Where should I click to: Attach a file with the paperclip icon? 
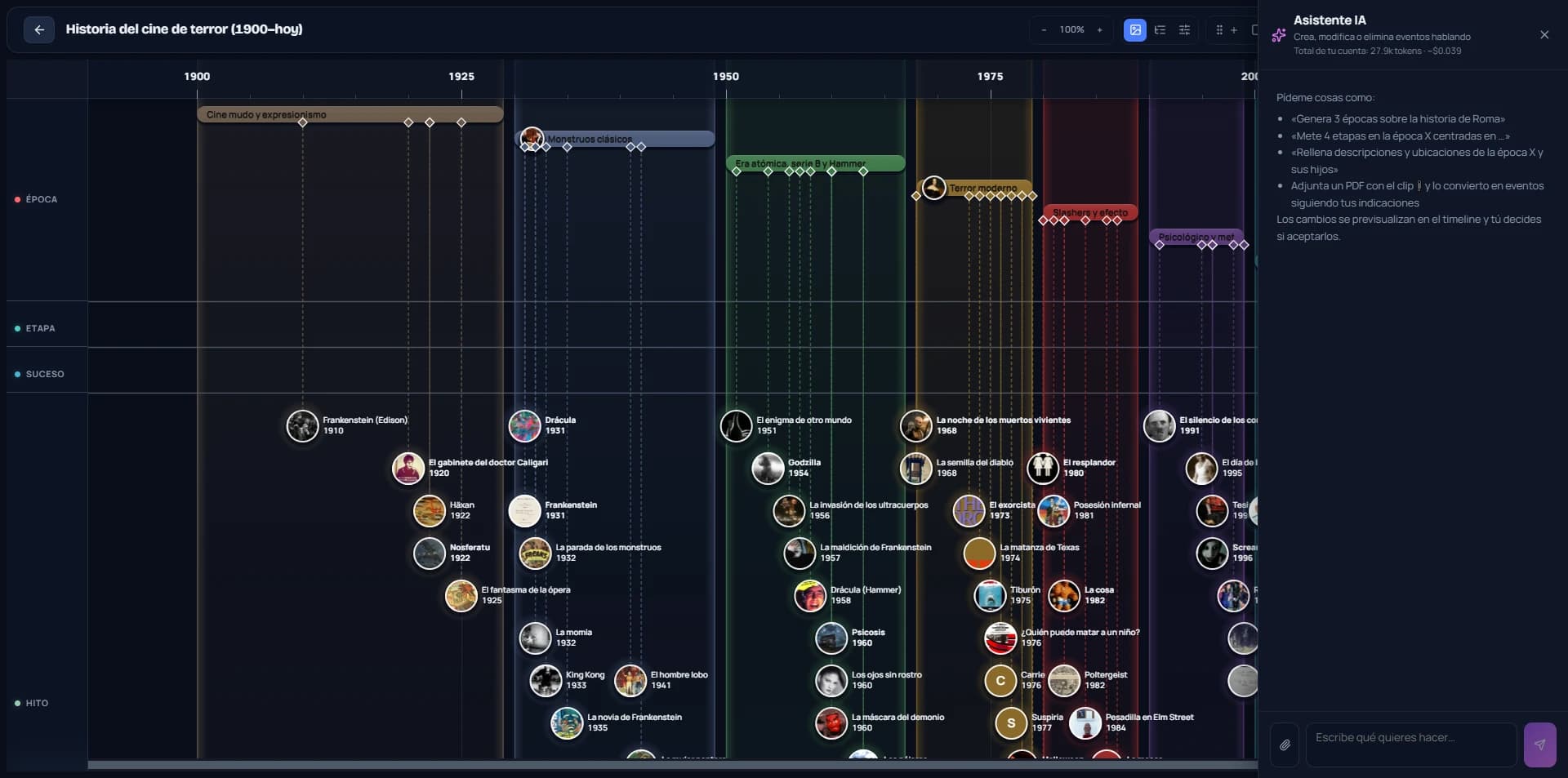click(x=1285, y=745)
